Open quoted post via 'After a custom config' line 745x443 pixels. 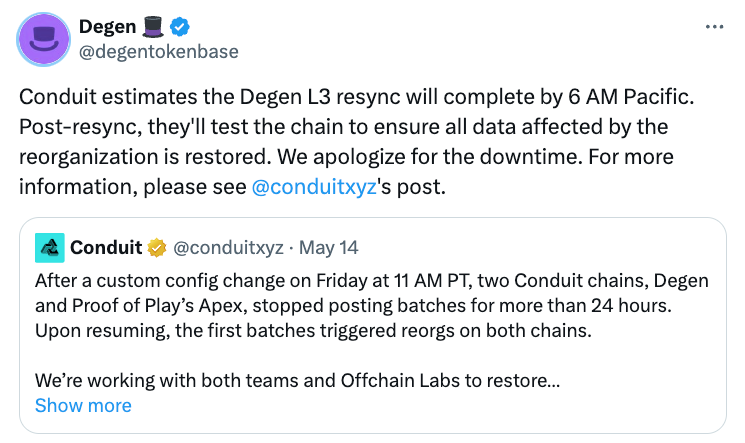pyautogui.click(x=372, y=281)
